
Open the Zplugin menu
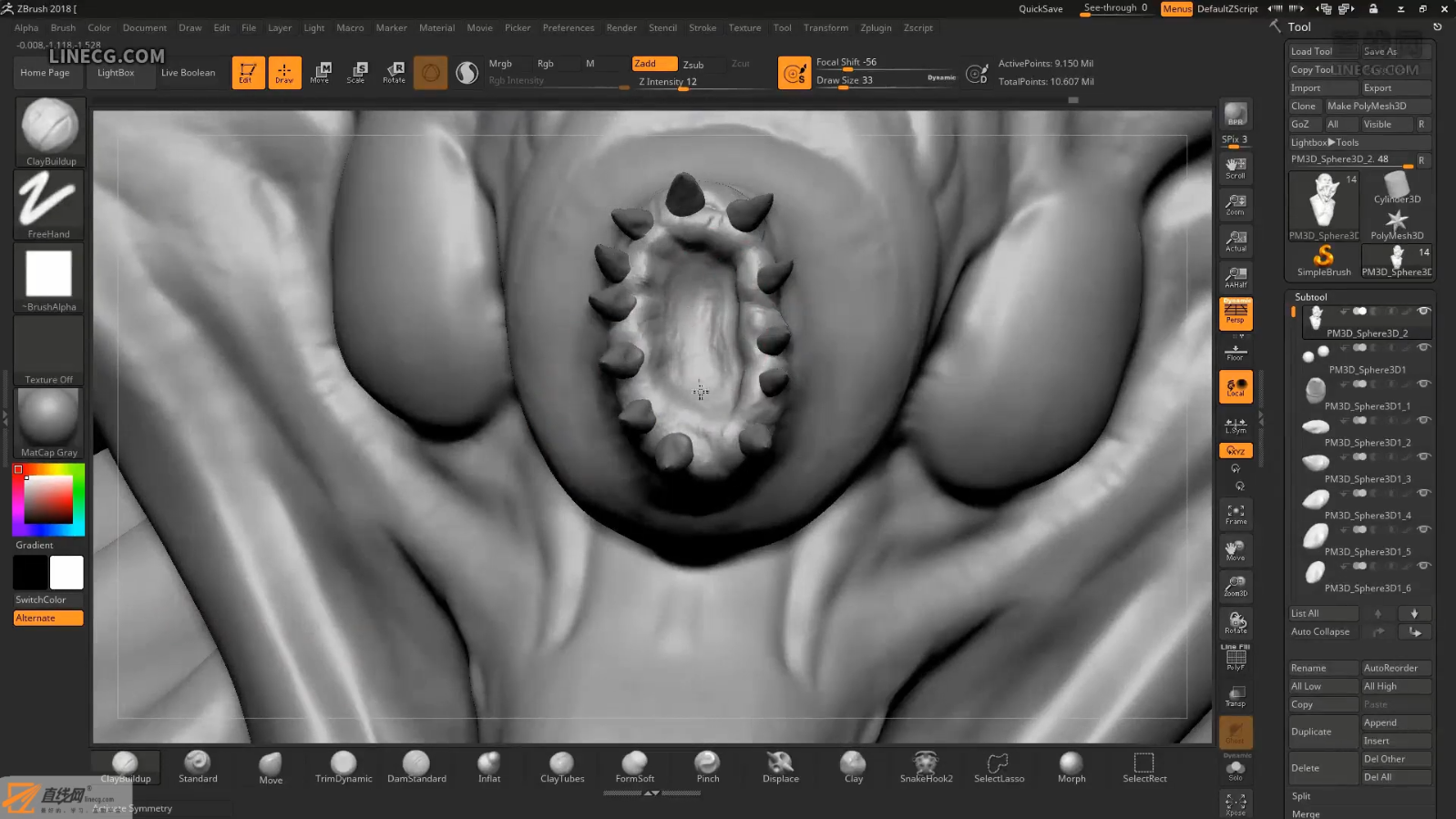click(x=876, y=27)
